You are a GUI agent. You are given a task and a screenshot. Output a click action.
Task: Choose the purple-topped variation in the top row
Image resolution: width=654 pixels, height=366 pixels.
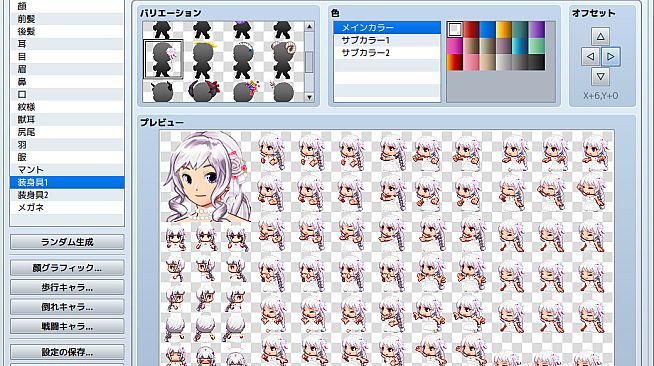[243, 30]
